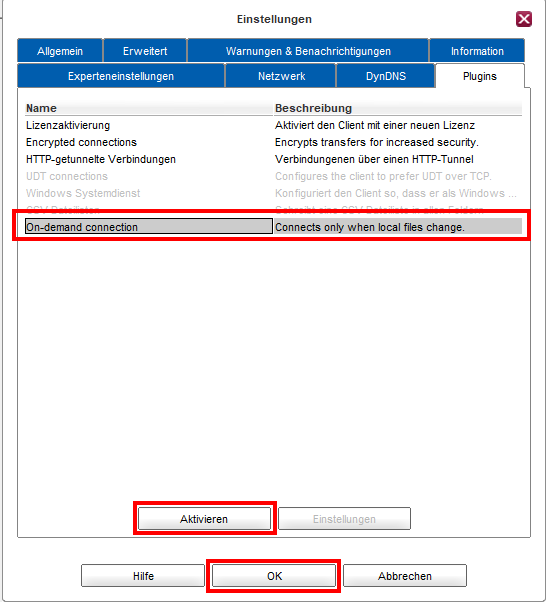546x602 pixels.
Task: Go to the Netzwerk tab
Action: coord(281,76)
